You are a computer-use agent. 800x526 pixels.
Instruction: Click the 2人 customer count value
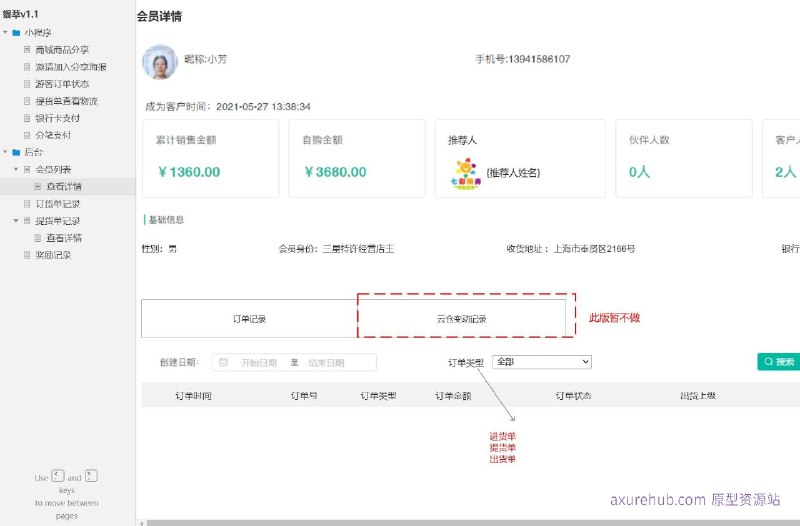click(x=786, y=172)
